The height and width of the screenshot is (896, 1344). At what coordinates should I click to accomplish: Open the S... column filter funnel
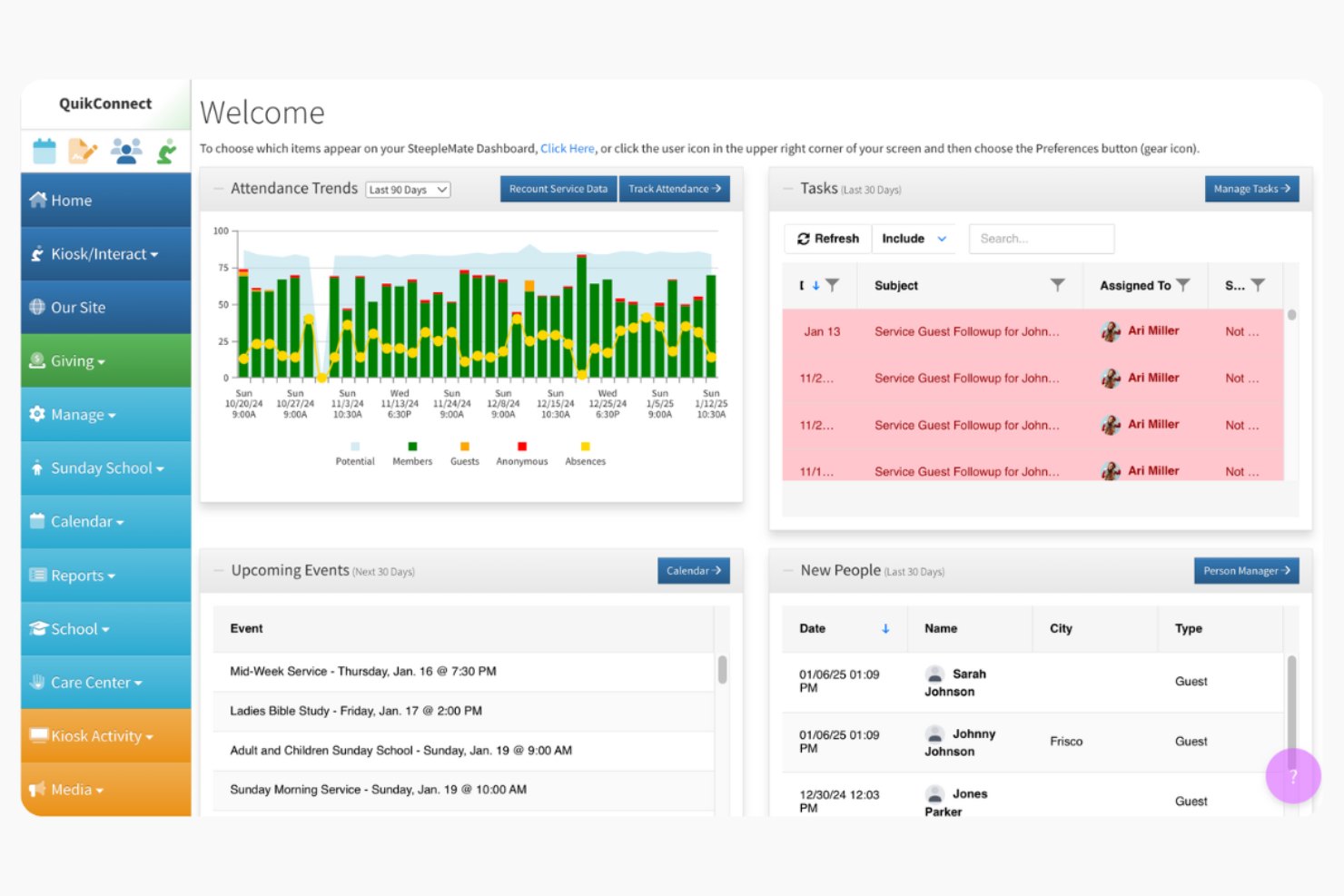[x=1258, y=285]
